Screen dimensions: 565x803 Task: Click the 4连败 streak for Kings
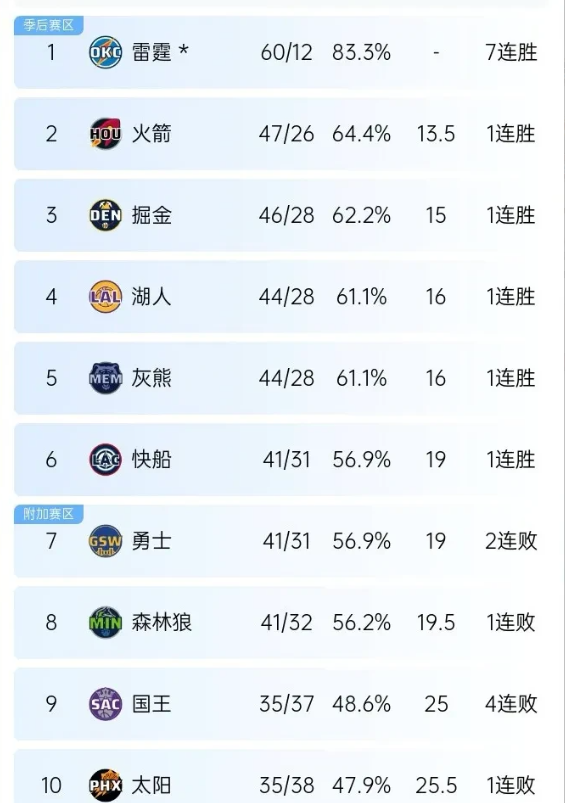pyautogui.click(x=511, y=704)
